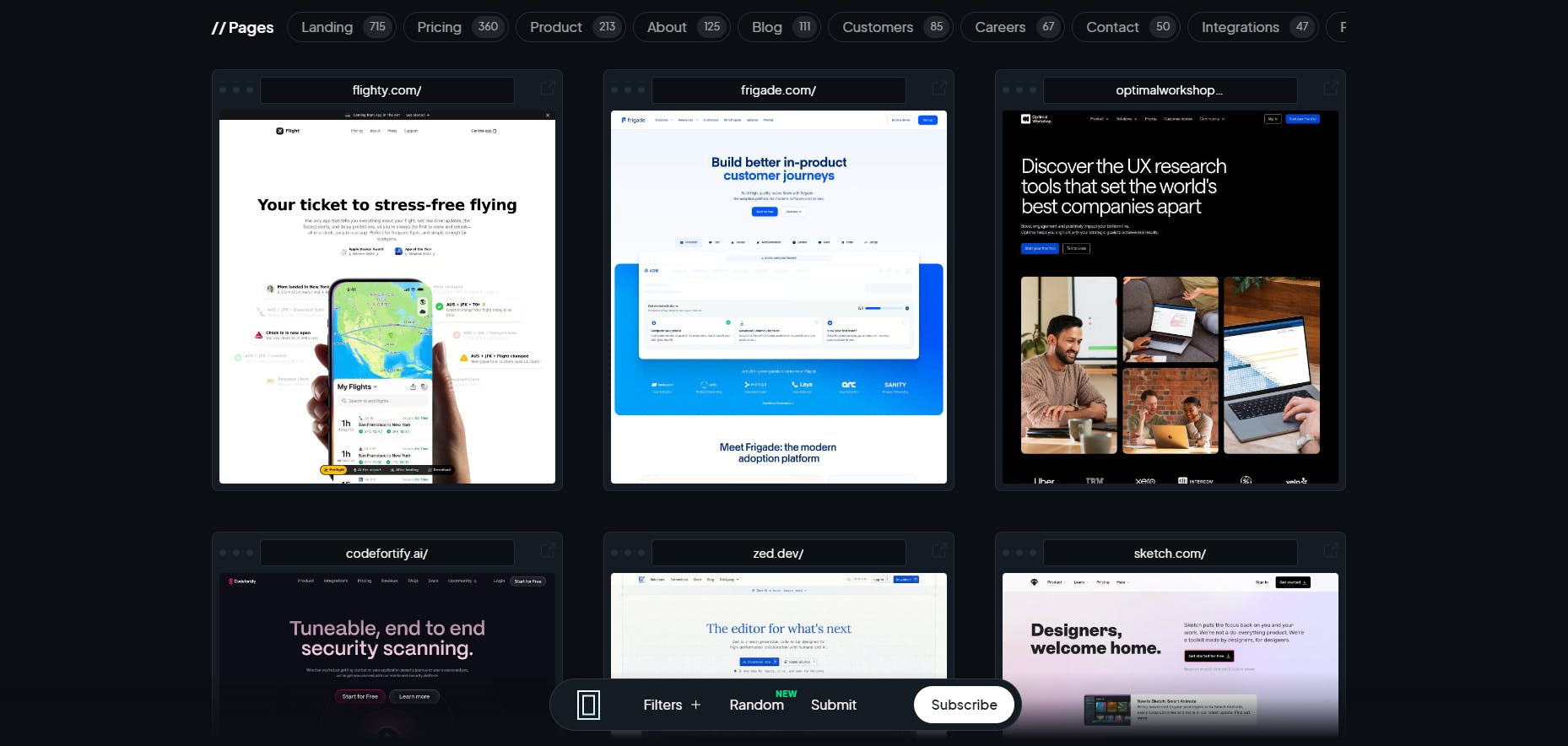Viewport: 1568px width, 746px height.
Task: Open the external link icon for zed.dev
Action: (939, 551)
